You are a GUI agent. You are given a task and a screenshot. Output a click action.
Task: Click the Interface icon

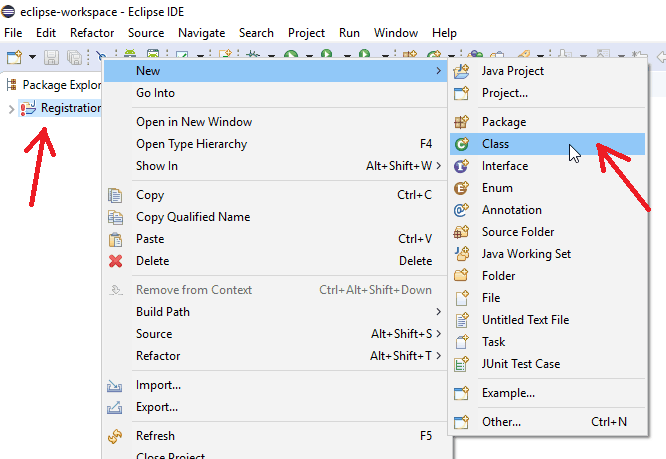[461, 166]
